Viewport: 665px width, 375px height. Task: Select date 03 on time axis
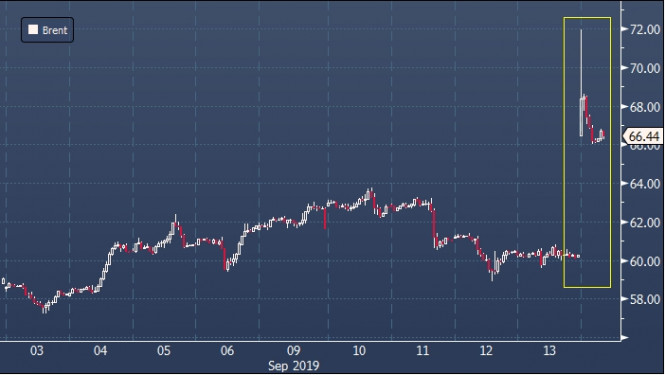pos(37,351)
